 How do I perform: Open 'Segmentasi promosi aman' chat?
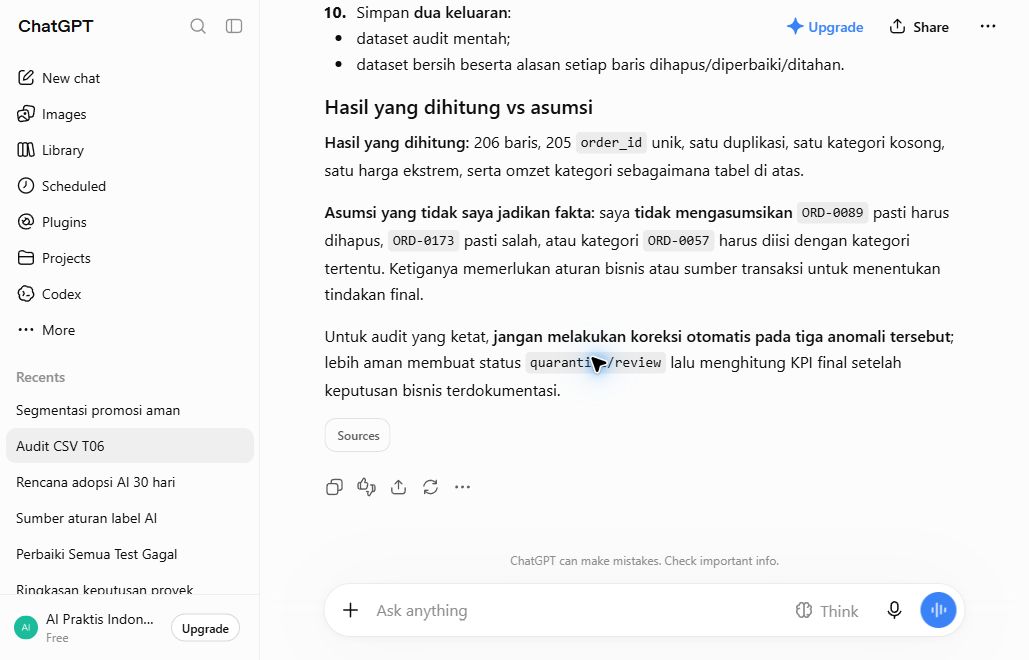tap(129, 411)
